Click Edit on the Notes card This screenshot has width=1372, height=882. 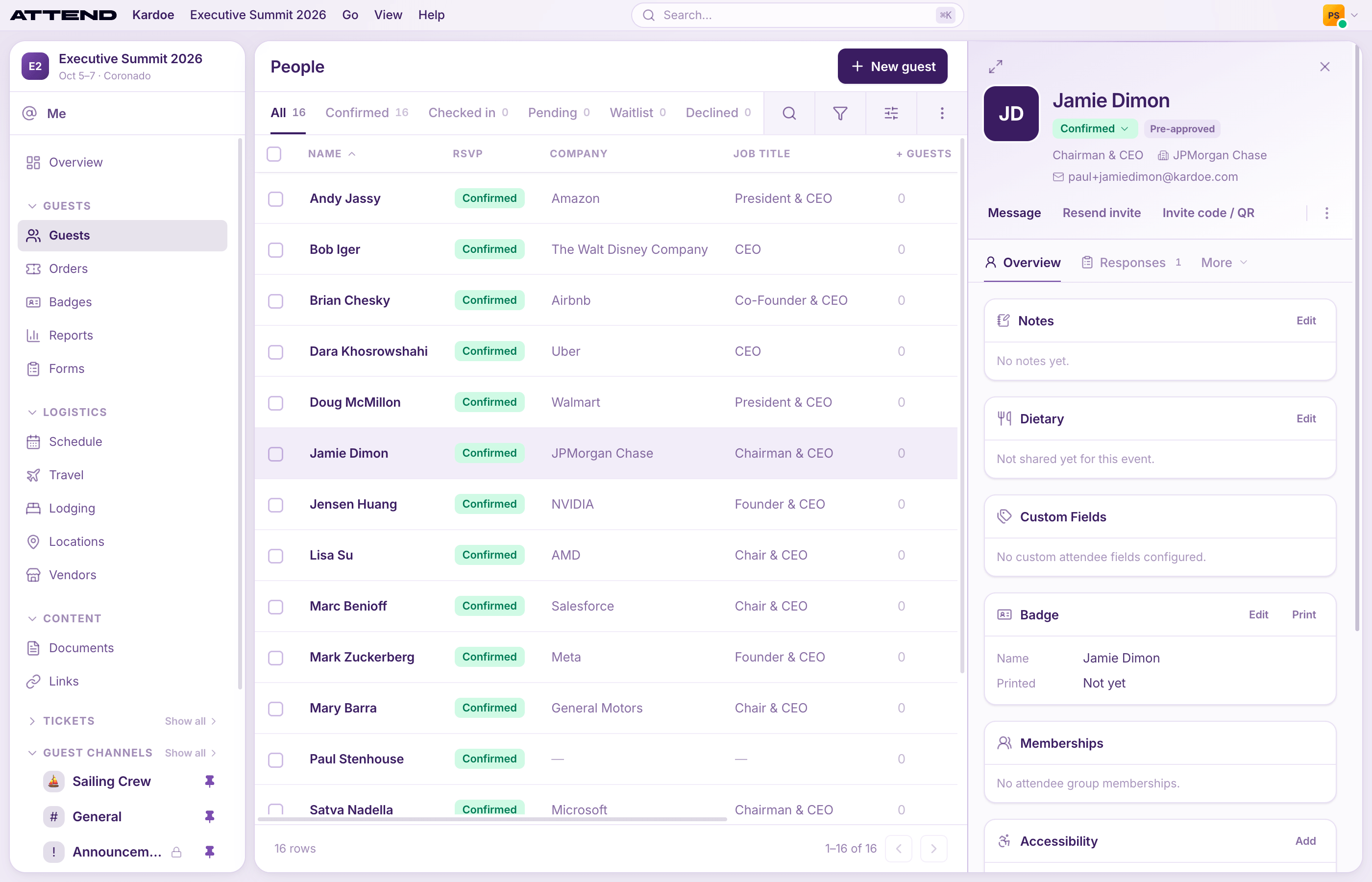click(x=1306, y=321)
